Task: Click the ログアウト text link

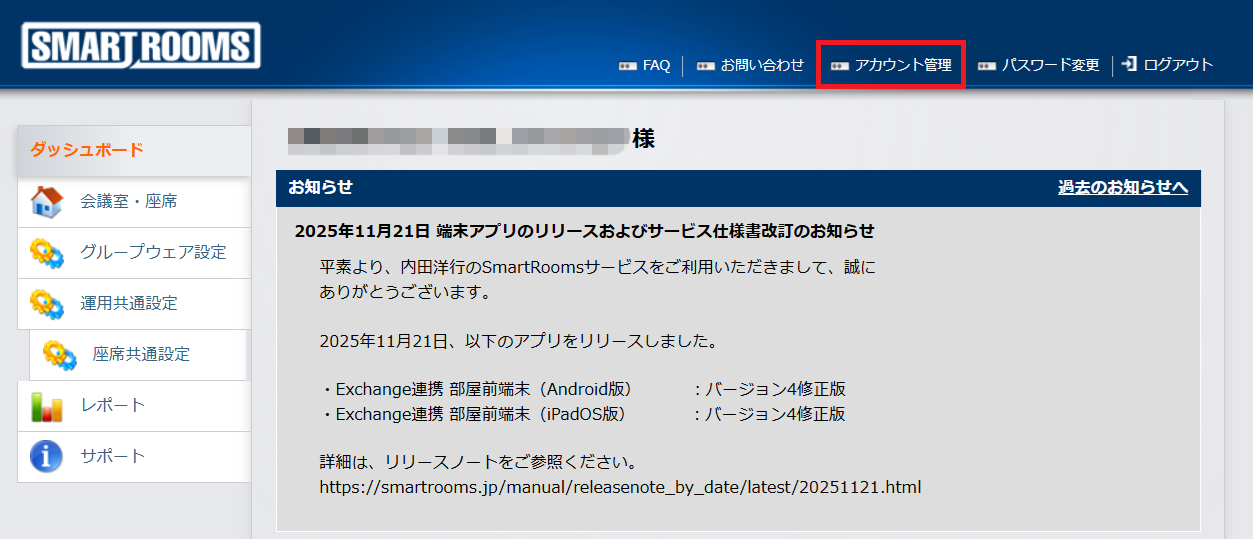Action: 1178,65
